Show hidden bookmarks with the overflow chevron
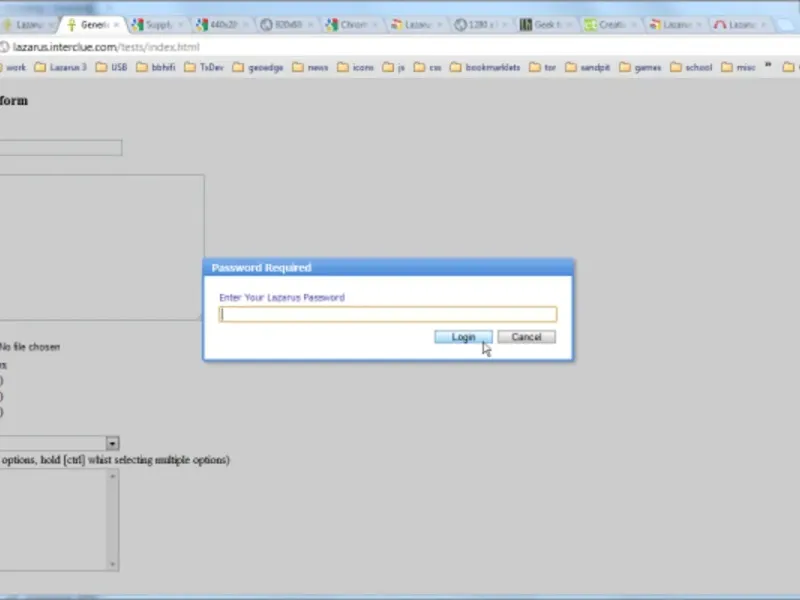Screen dimensions: 800x600 pos(768,65)
